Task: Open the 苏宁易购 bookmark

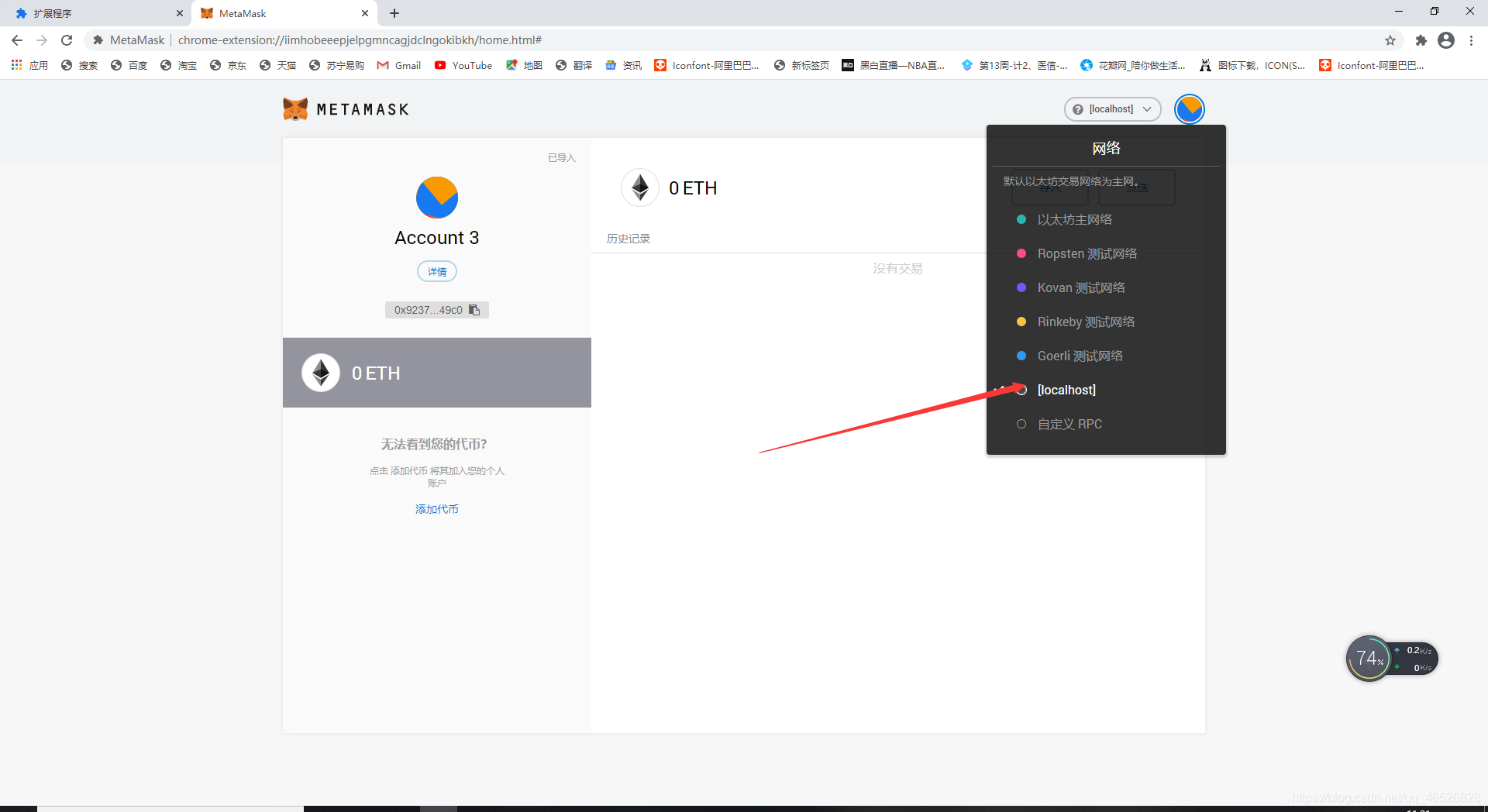Action: [336, 66]
